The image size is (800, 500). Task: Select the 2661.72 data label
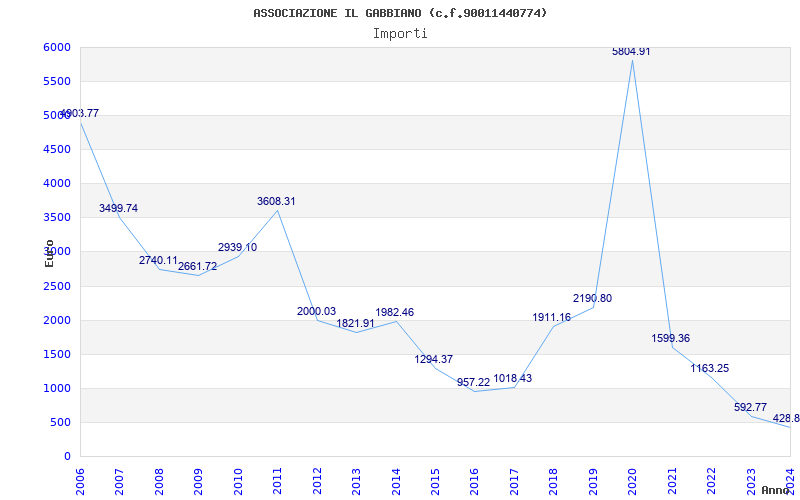(197, 266)
